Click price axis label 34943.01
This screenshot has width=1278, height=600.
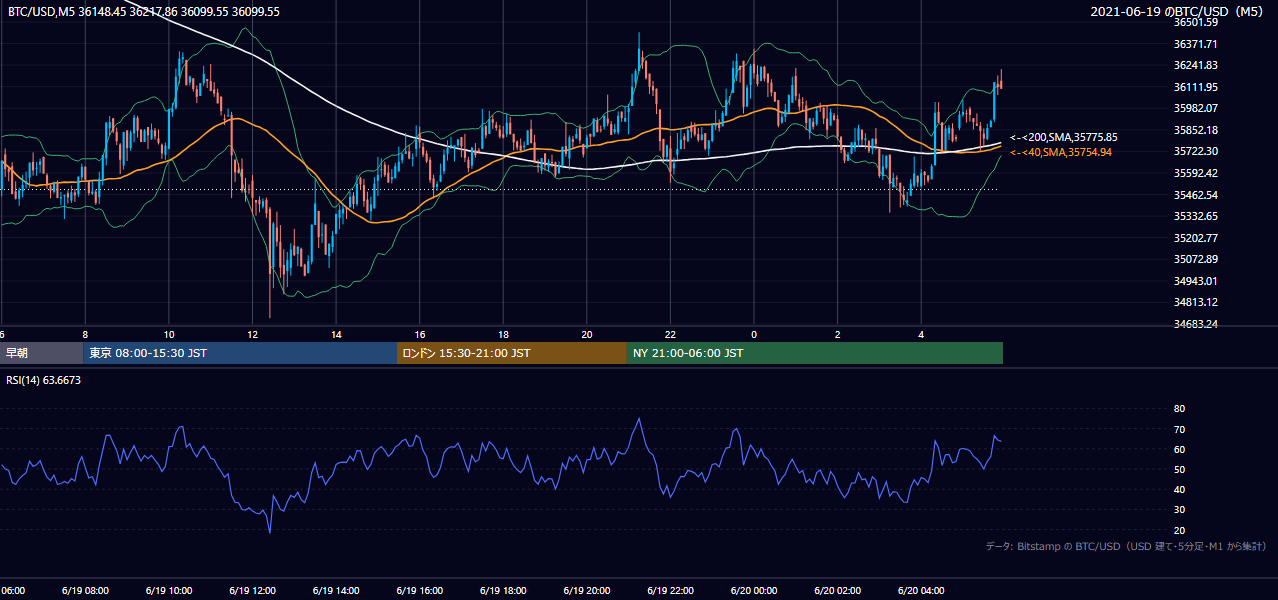click(x=1195, y=281)
